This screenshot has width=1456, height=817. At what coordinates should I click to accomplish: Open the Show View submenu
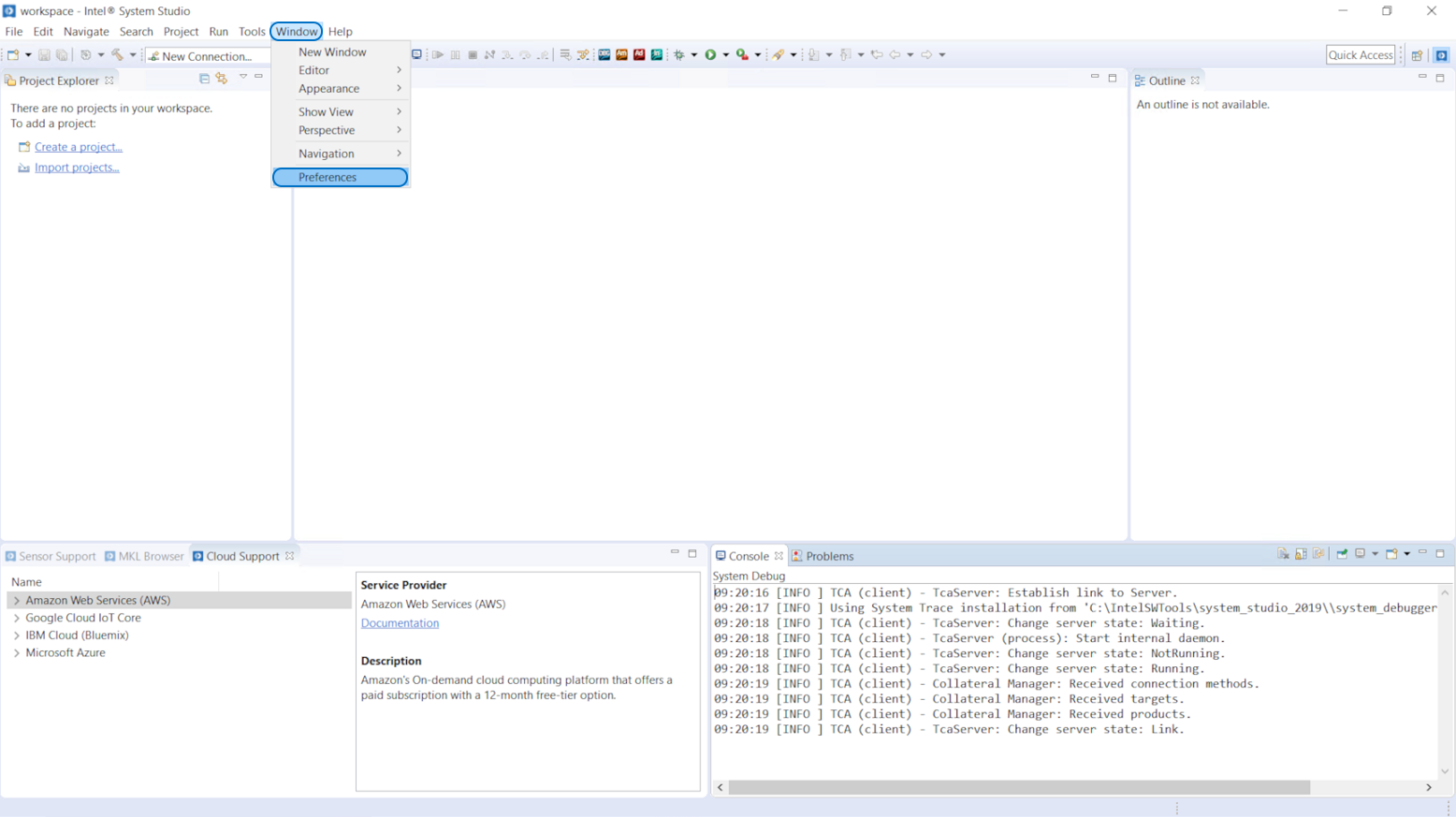pyautogui.click(x=341, y=111)
